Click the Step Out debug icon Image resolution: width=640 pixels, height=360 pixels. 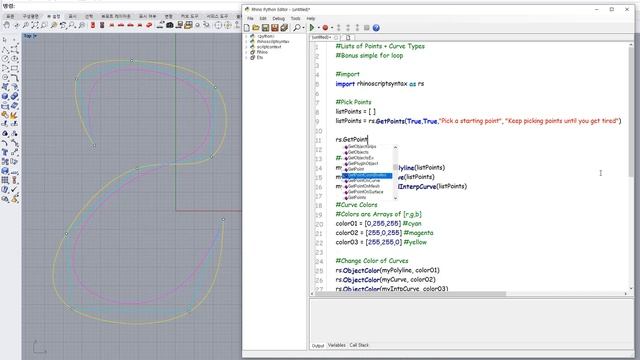[x=357, y=28]
